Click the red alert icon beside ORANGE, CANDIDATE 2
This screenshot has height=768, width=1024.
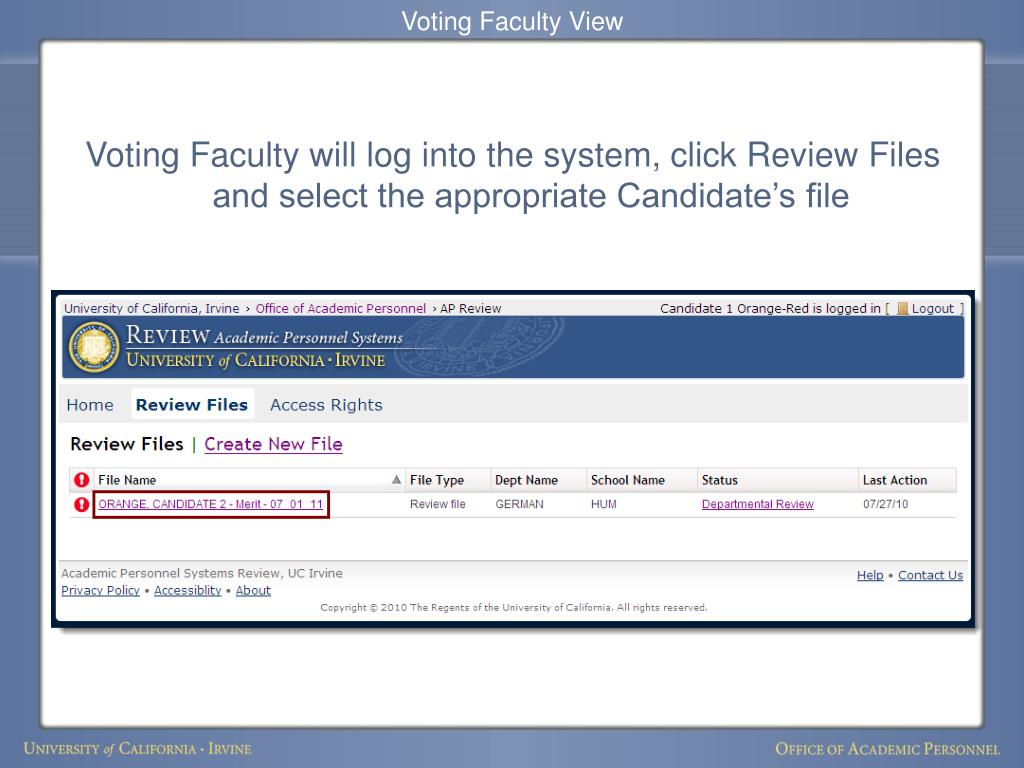[82, 504]
